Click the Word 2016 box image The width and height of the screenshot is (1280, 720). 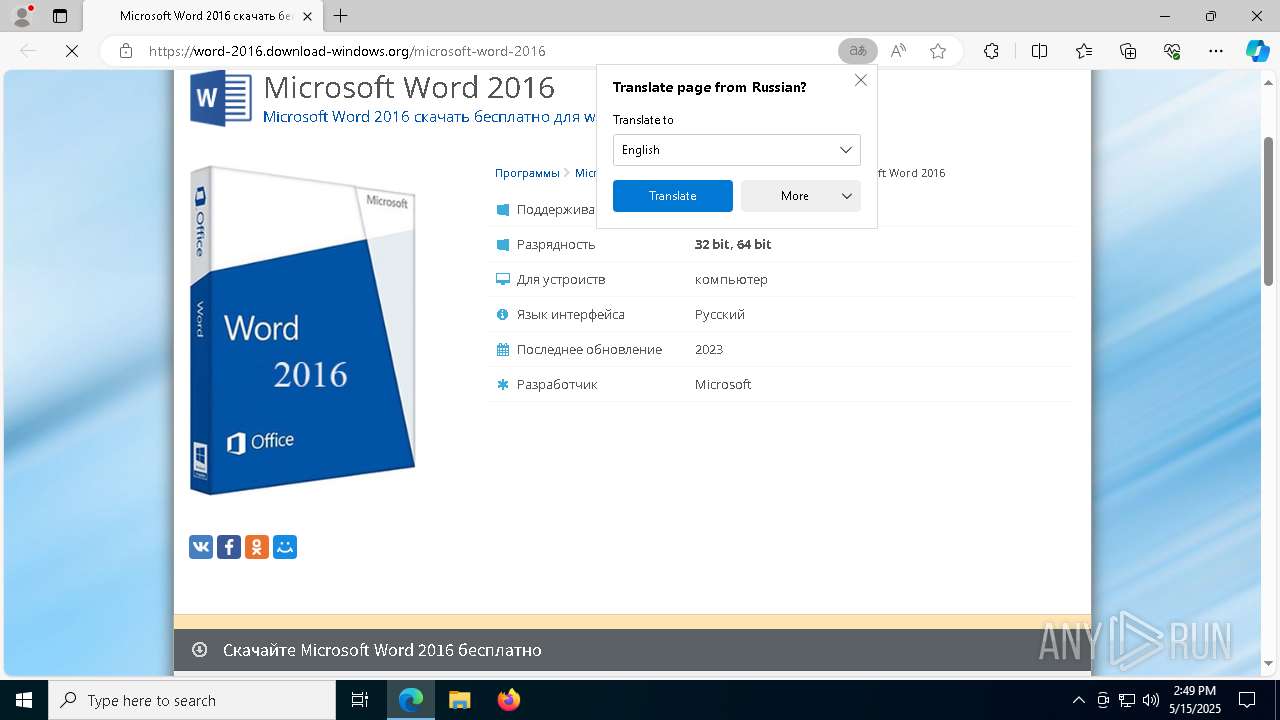303,330
